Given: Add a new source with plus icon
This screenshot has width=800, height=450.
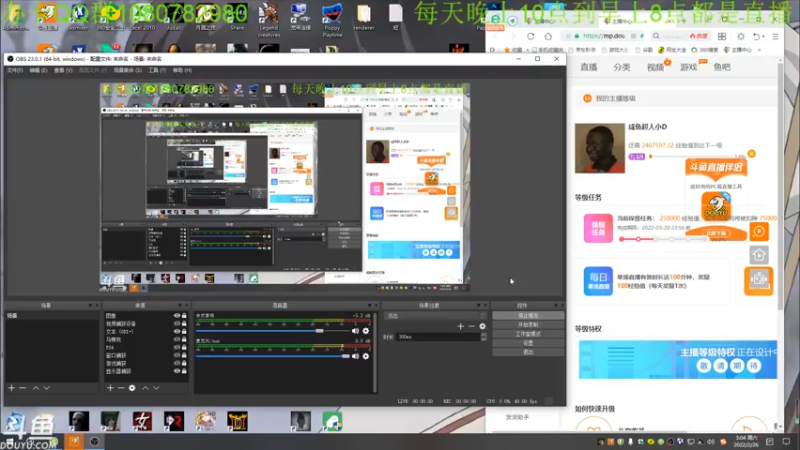Looking at the screenshot, I should [110, 388].
